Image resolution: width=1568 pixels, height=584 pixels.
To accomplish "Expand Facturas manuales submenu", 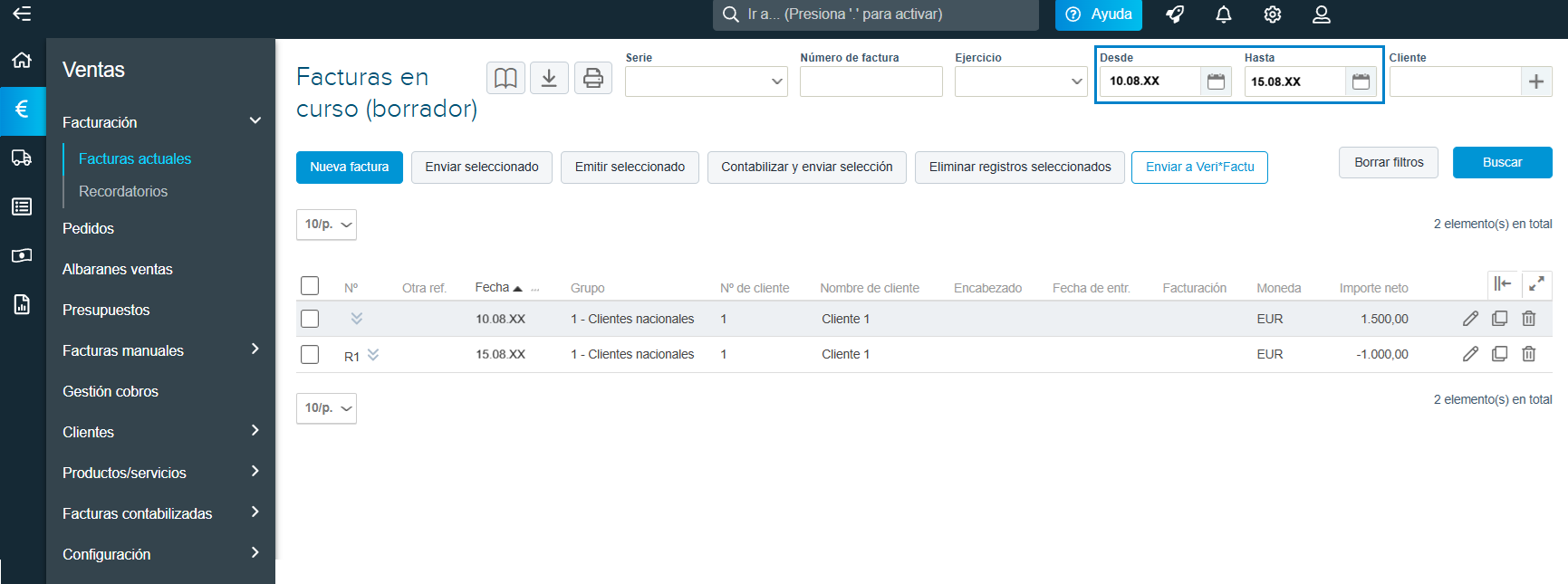I will (x=255, y=349).
